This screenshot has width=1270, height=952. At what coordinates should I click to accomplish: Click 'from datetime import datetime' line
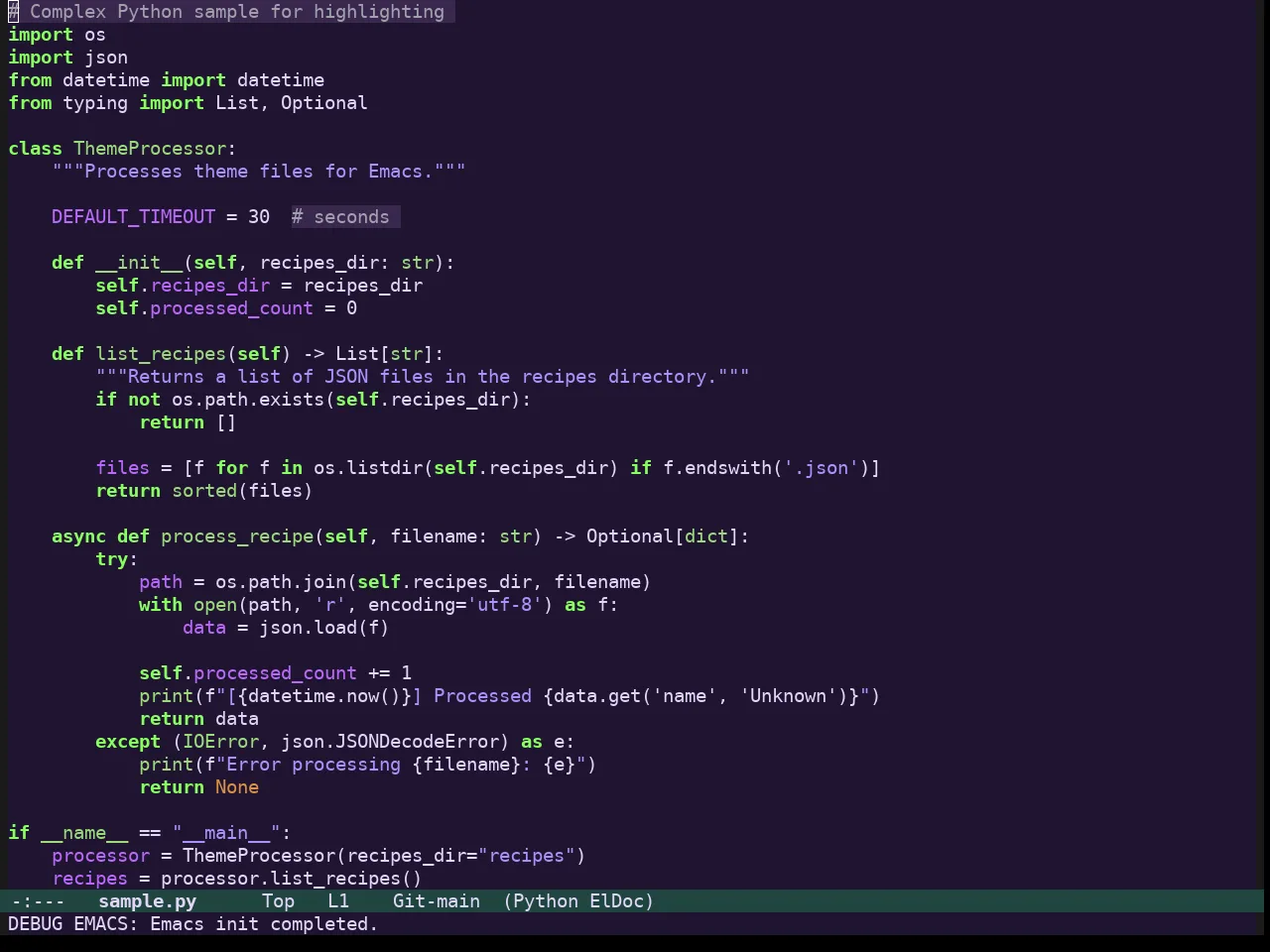(166, 80)
